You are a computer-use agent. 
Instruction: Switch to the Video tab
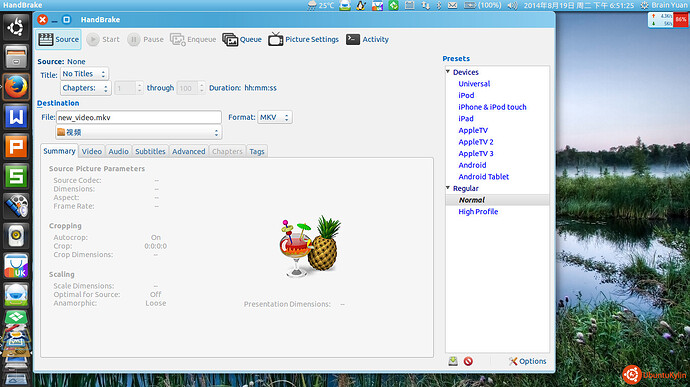click(92, 151)
